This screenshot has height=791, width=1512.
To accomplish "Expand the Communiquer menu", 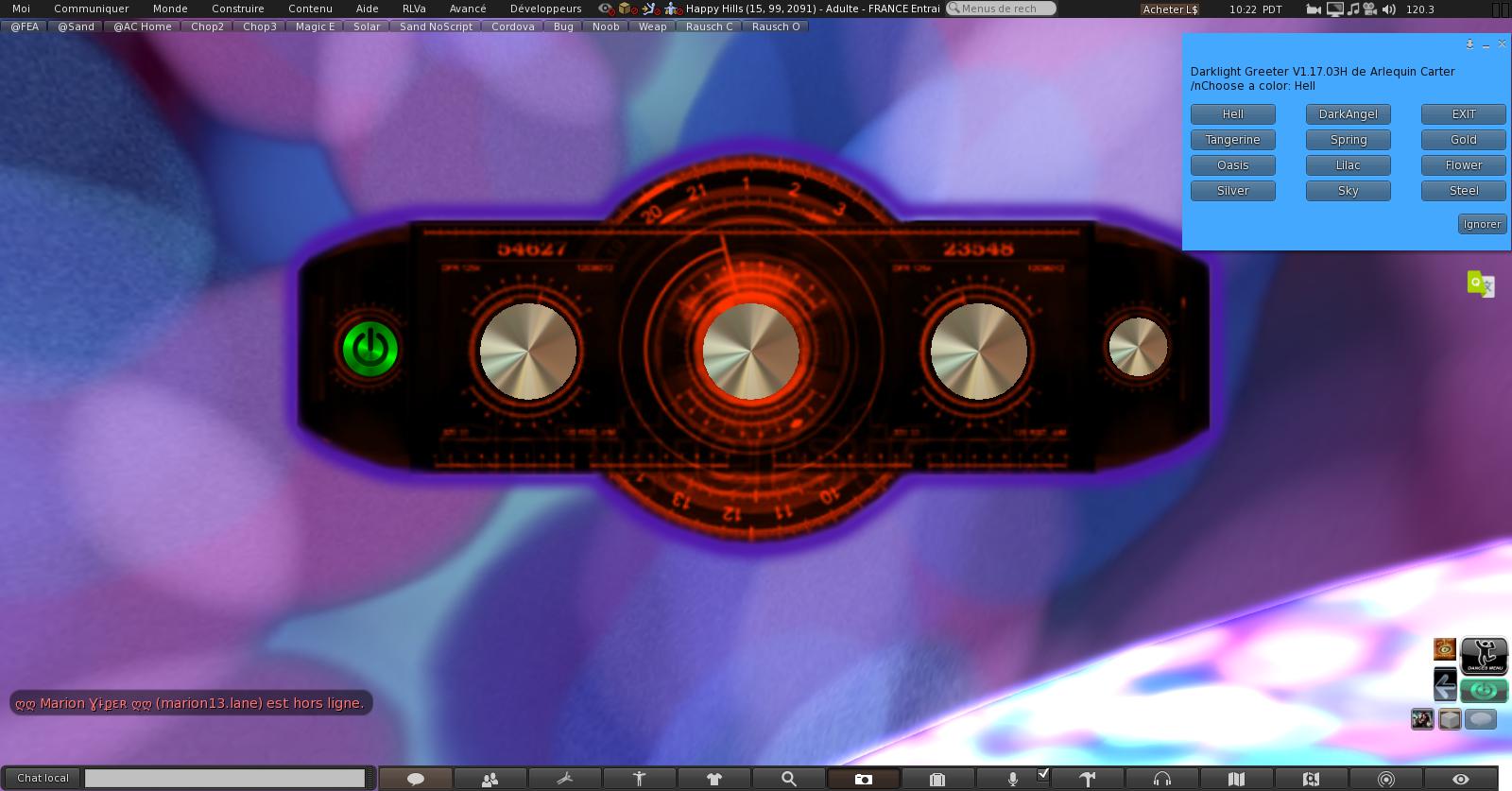I will (91, 9).
